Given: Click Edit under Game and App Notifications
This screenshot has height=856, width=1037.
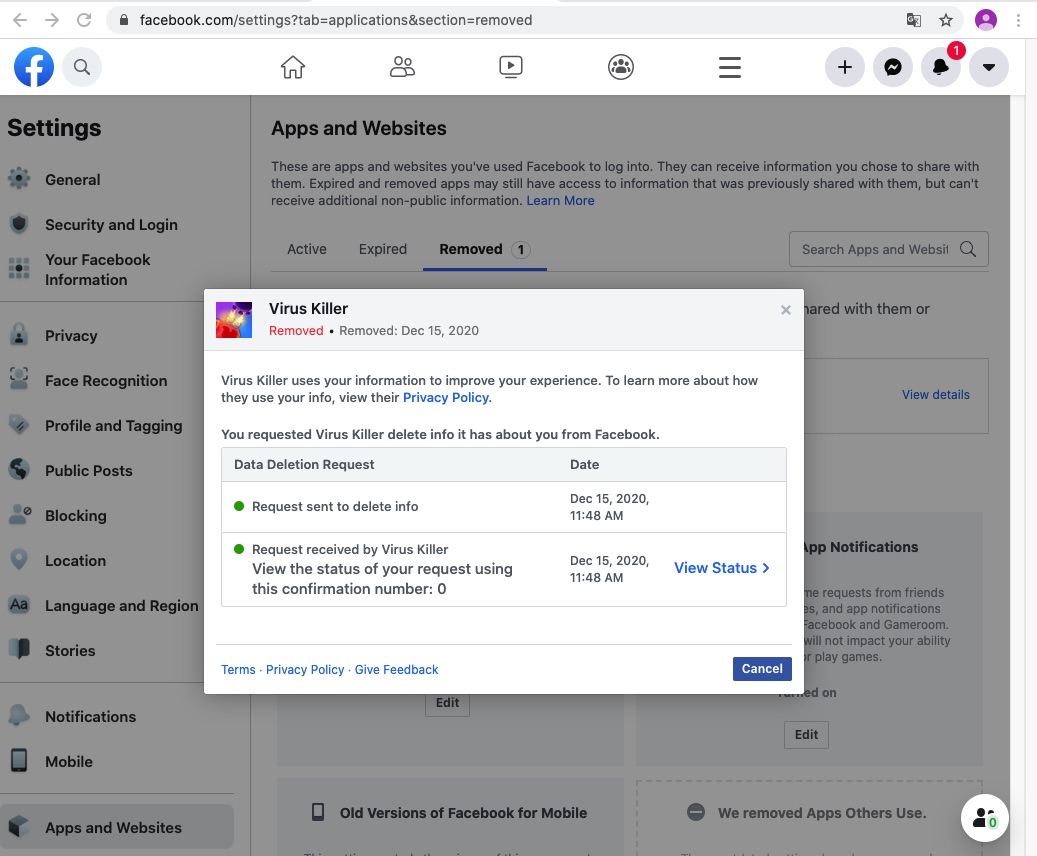Looking at the screenshot, I should tap(806, 735).
